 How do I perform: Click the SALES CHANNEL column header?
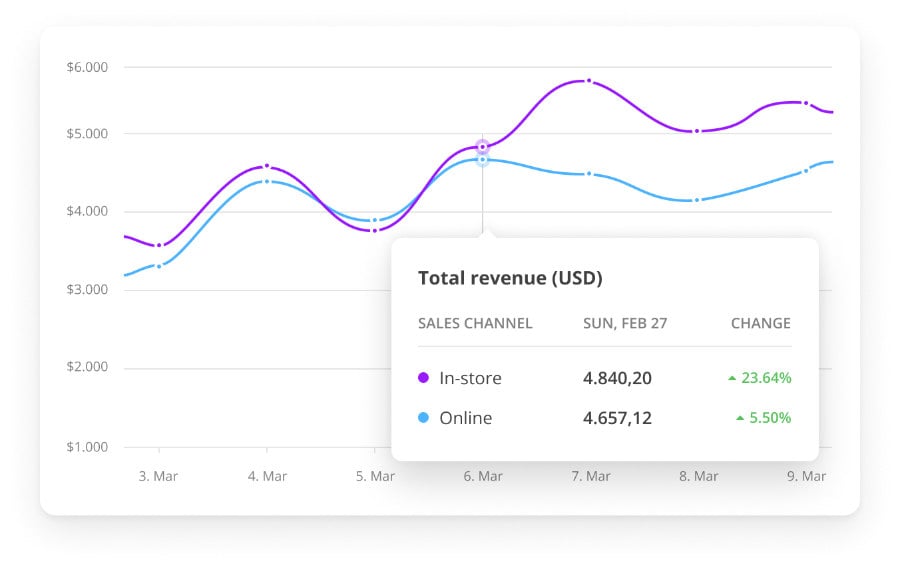(475, 323)
